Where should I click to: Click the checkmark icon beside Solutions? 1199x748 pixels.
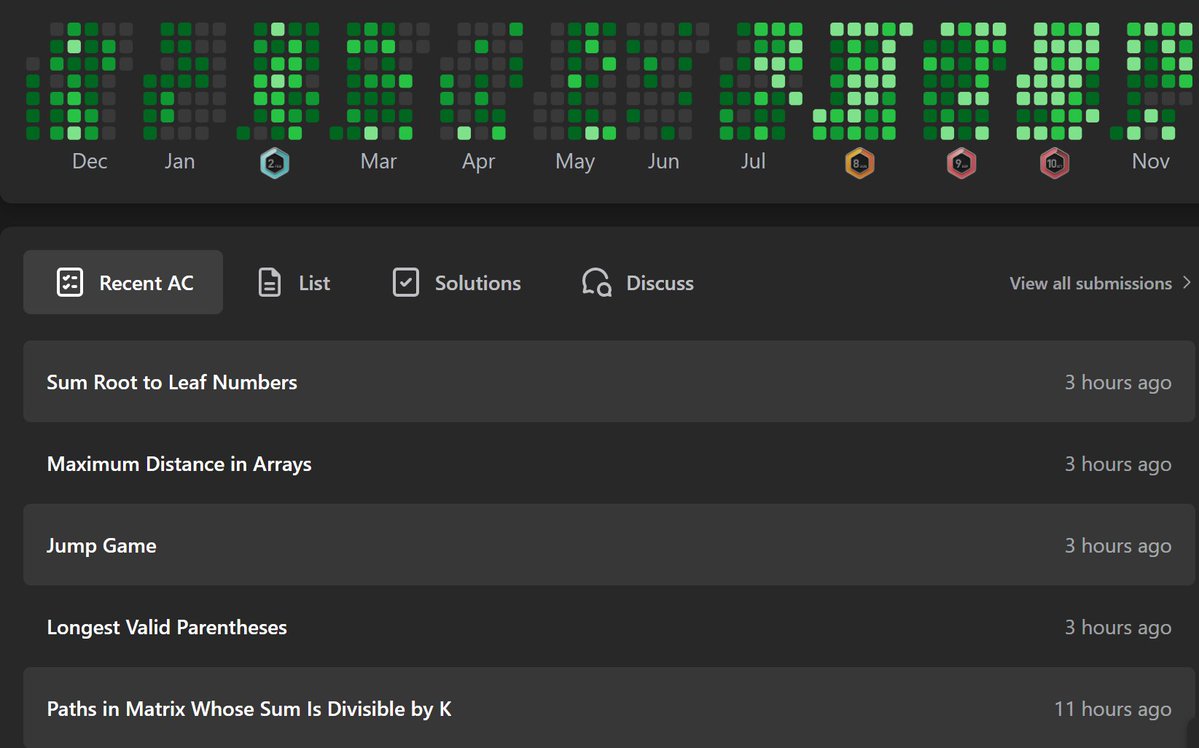point(406,282)
